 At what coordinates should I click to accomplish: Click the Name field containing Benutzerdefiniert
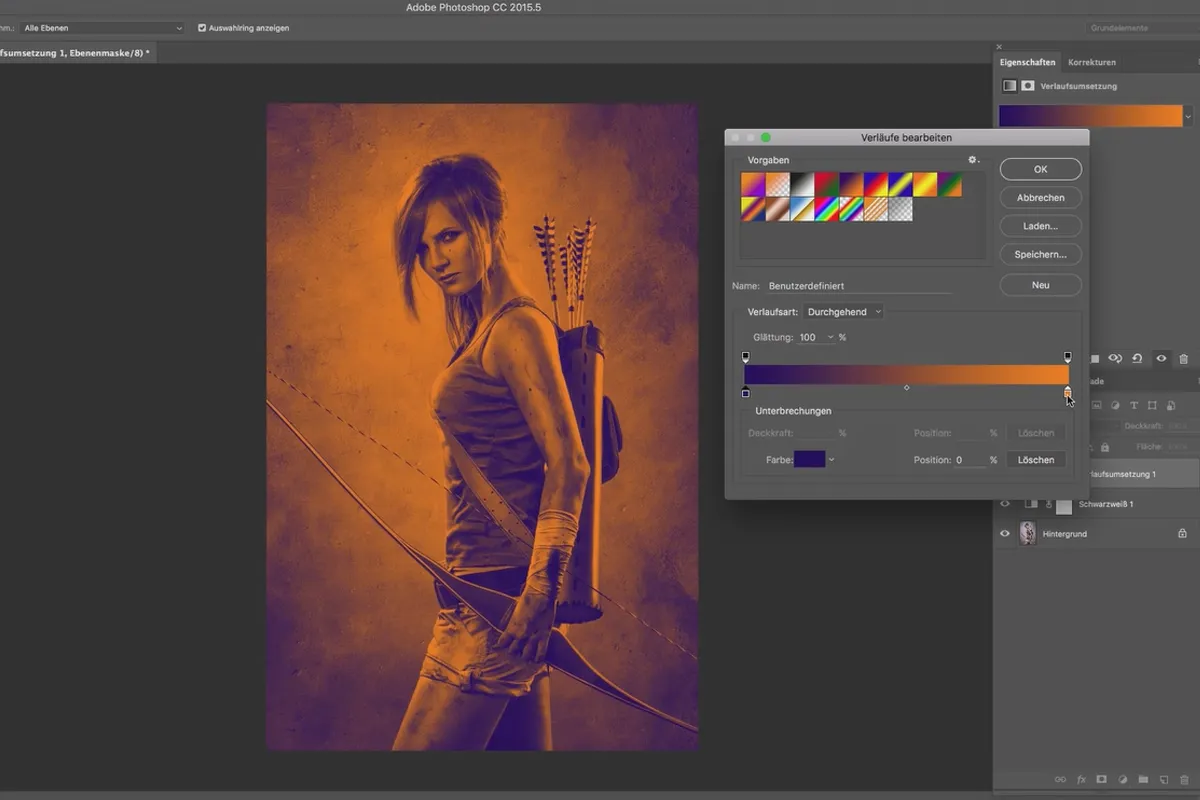pyautogui.click(x=859, y=286)
